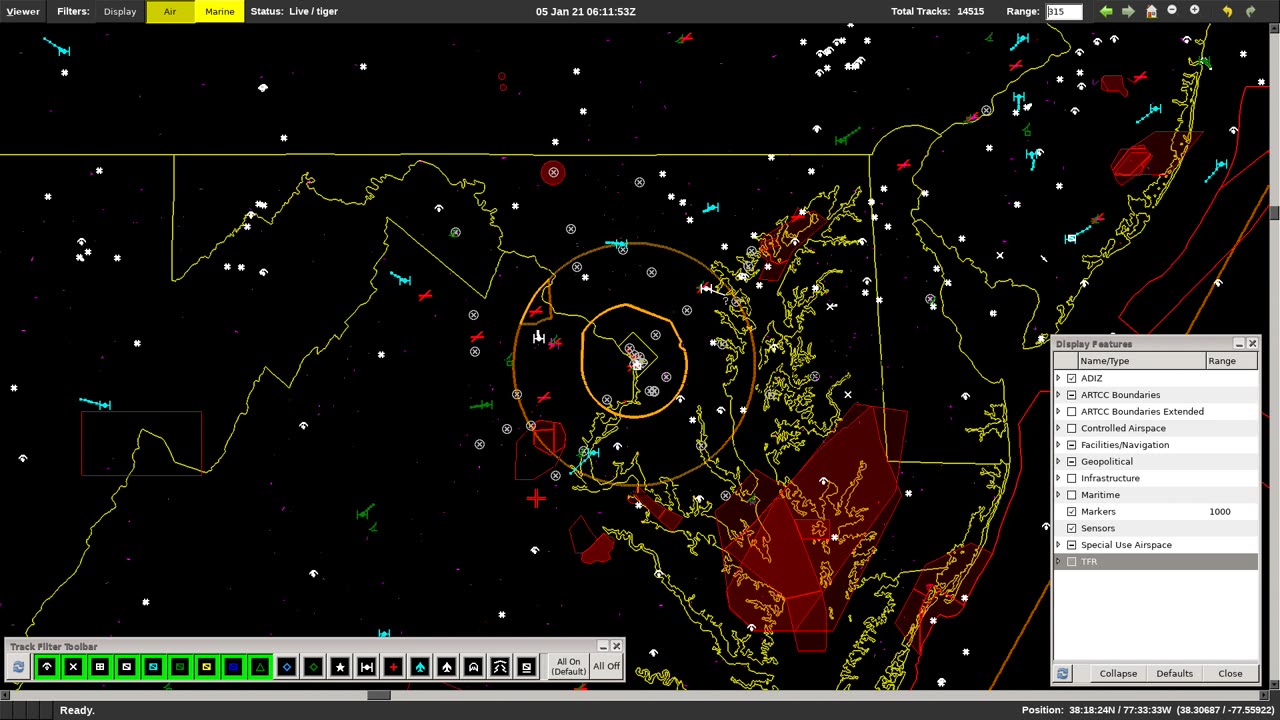This screenshot has height=720, width=1280.
Task: Expand the Controlled Airspace node
Action: 1059,428
